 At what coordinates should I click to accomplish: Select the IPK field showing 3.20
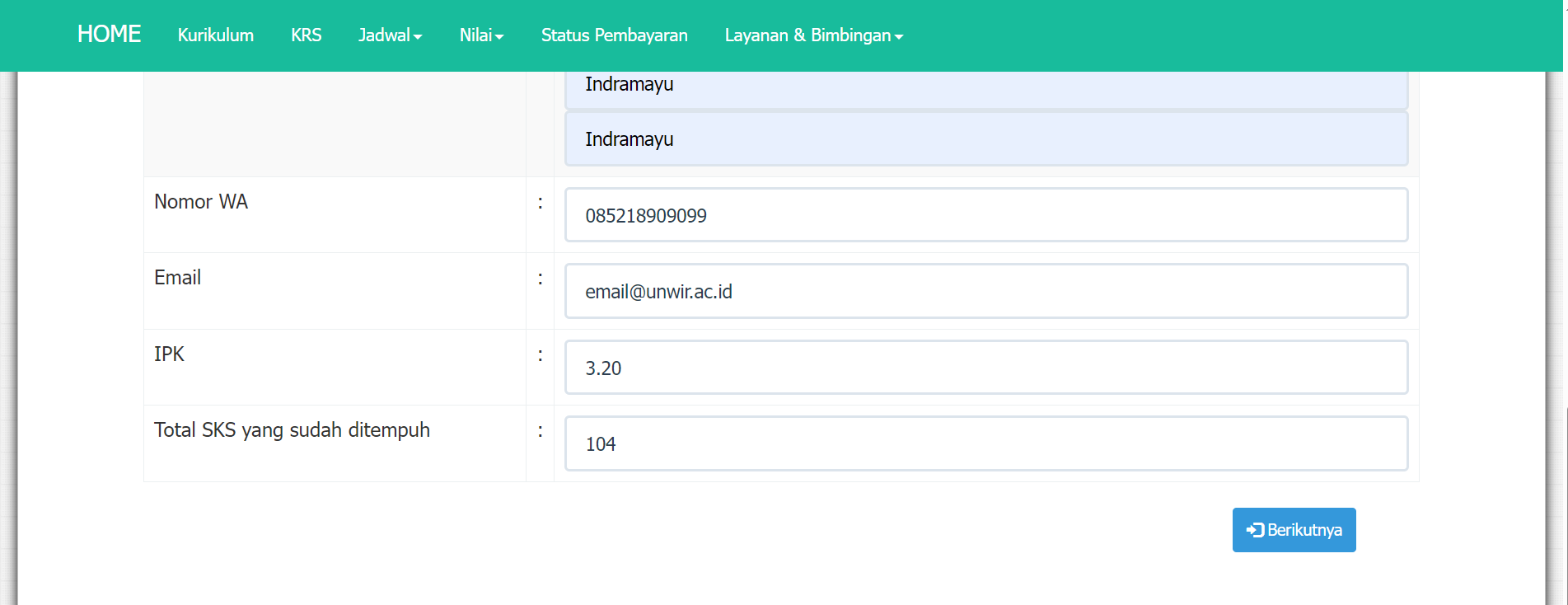(x=985, y=368)
